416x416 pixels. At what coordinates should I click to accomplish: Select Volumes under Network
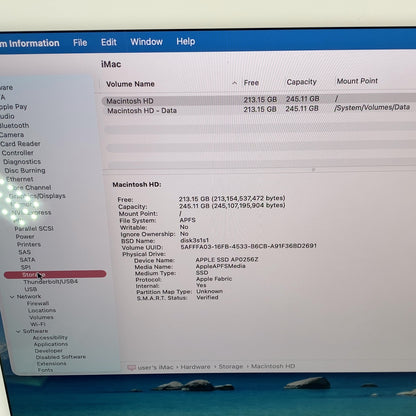(x=41, y=317)
